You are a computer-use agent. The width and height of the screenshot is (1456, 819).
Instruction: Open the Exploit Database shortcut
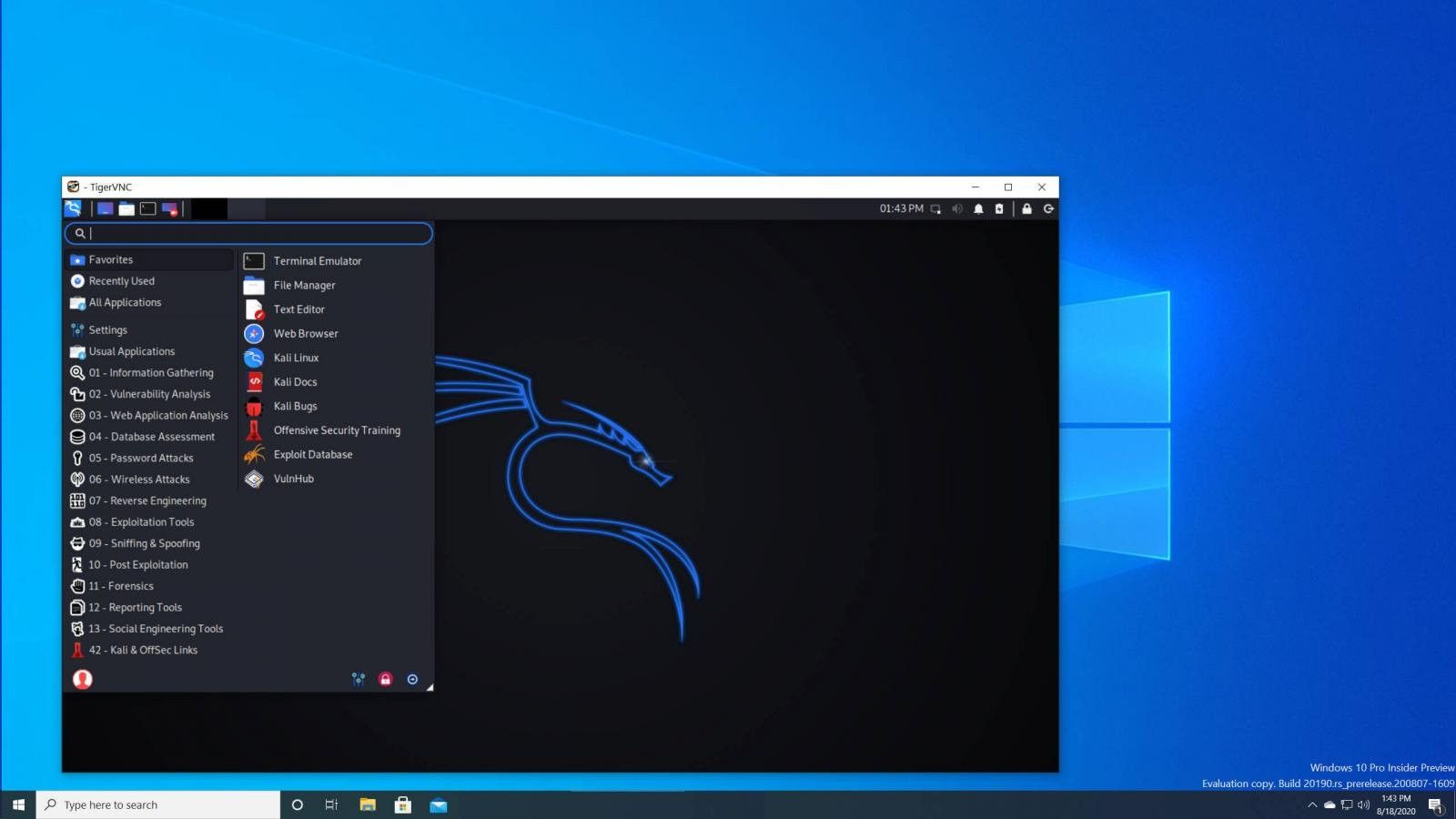(x=313, y=454)
